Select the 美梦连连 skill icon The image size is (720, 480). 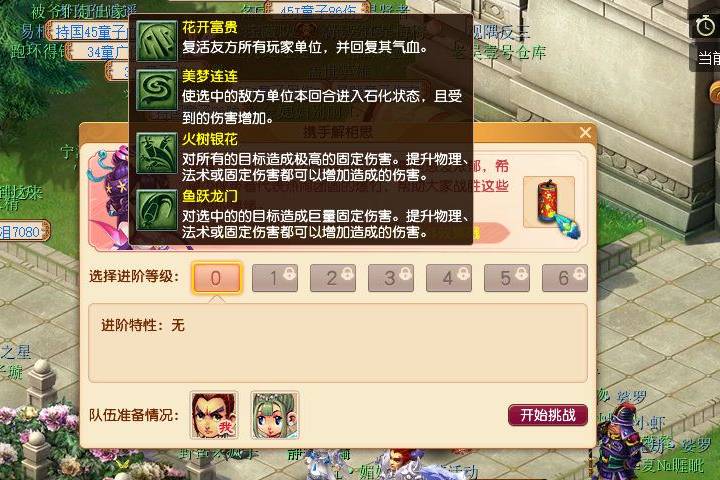pyautogui.click(x=157, y=90)
